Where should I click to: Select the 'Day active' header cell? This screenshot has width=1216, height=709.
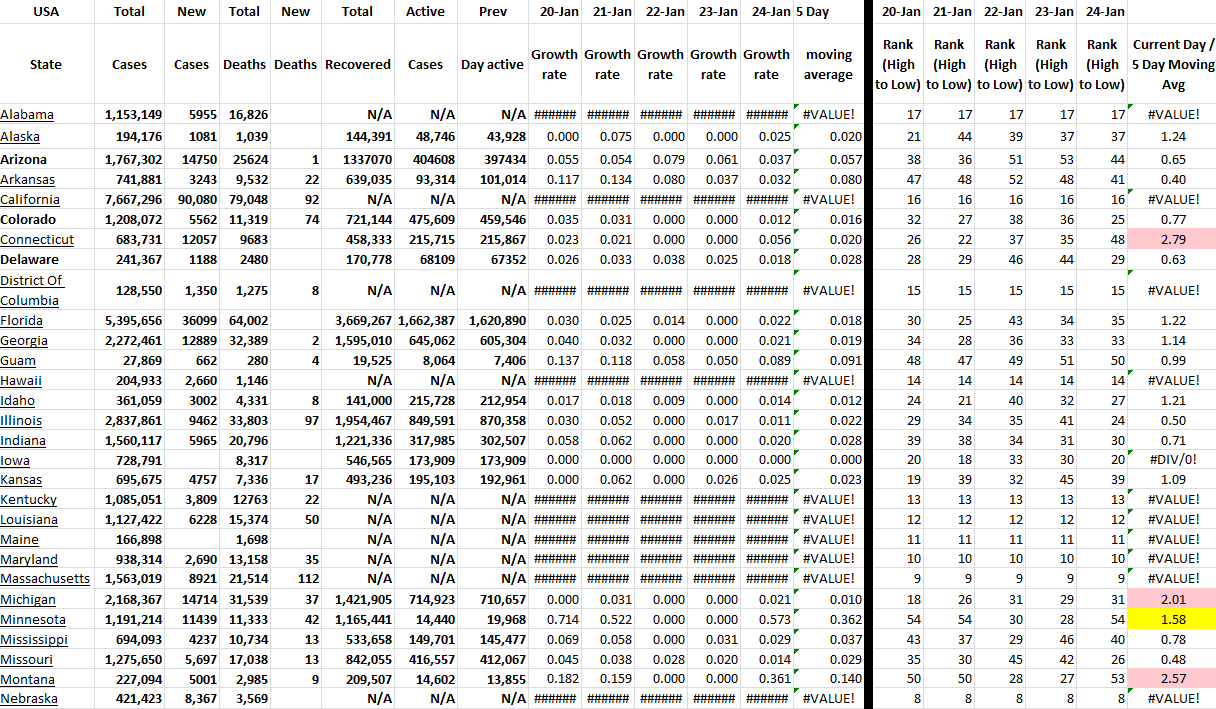(x=492, y=64)
